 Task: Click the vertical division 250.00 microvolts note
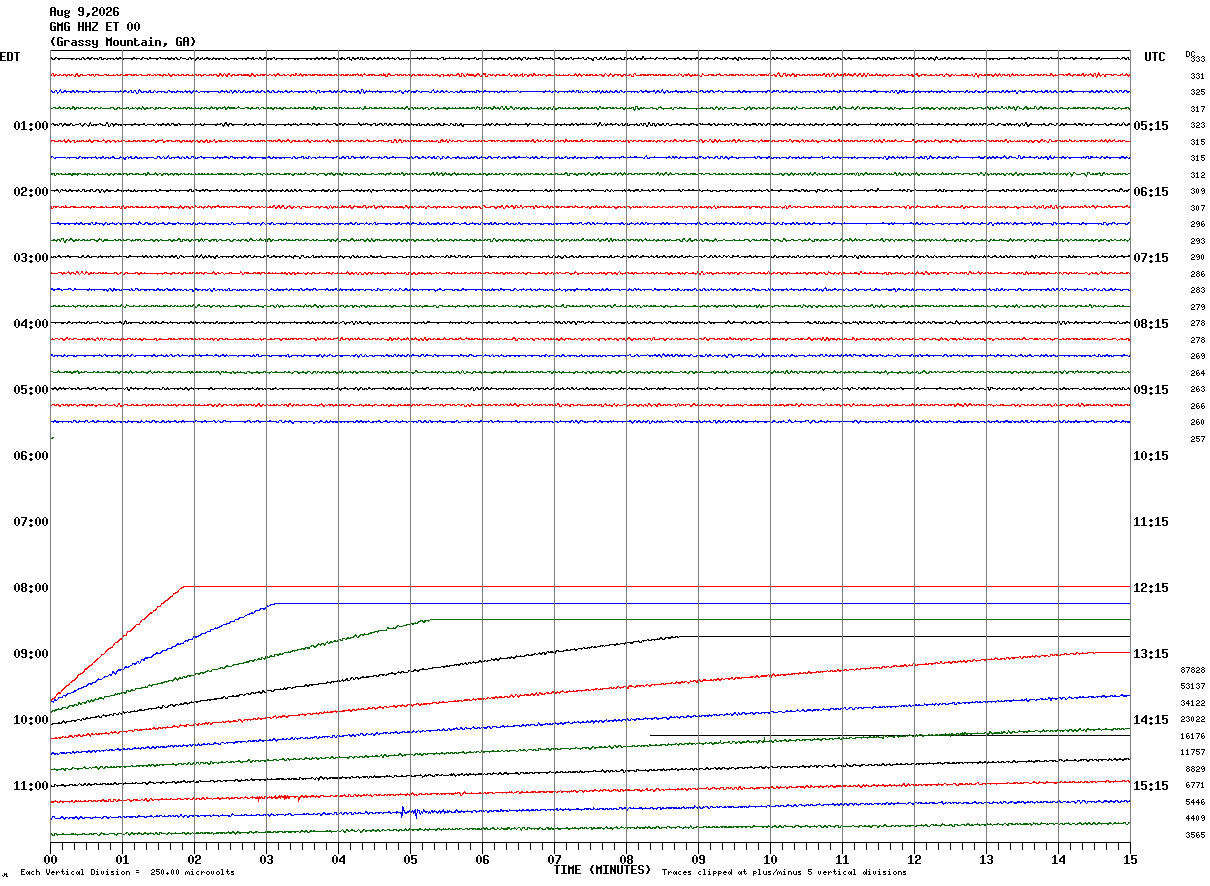coord(127,873)
